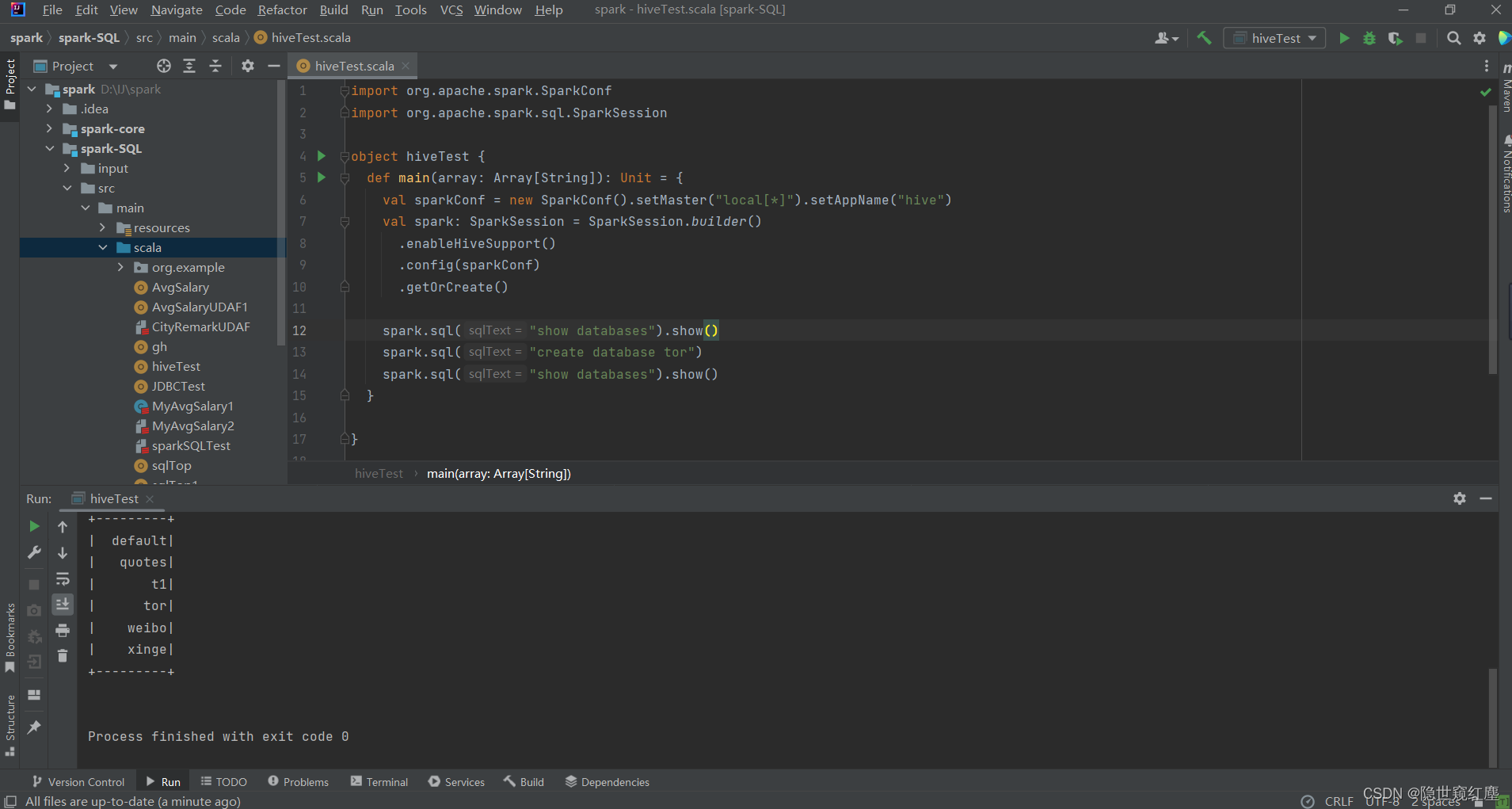Open IDE settings gear in top toolbar

click(1480, 38)
